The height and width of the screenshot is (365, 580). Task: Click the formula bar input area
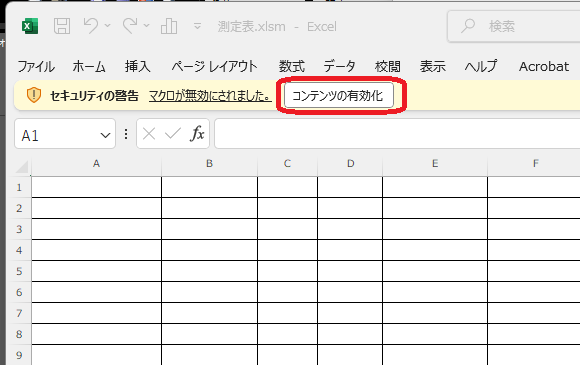(x=397, y=134)
